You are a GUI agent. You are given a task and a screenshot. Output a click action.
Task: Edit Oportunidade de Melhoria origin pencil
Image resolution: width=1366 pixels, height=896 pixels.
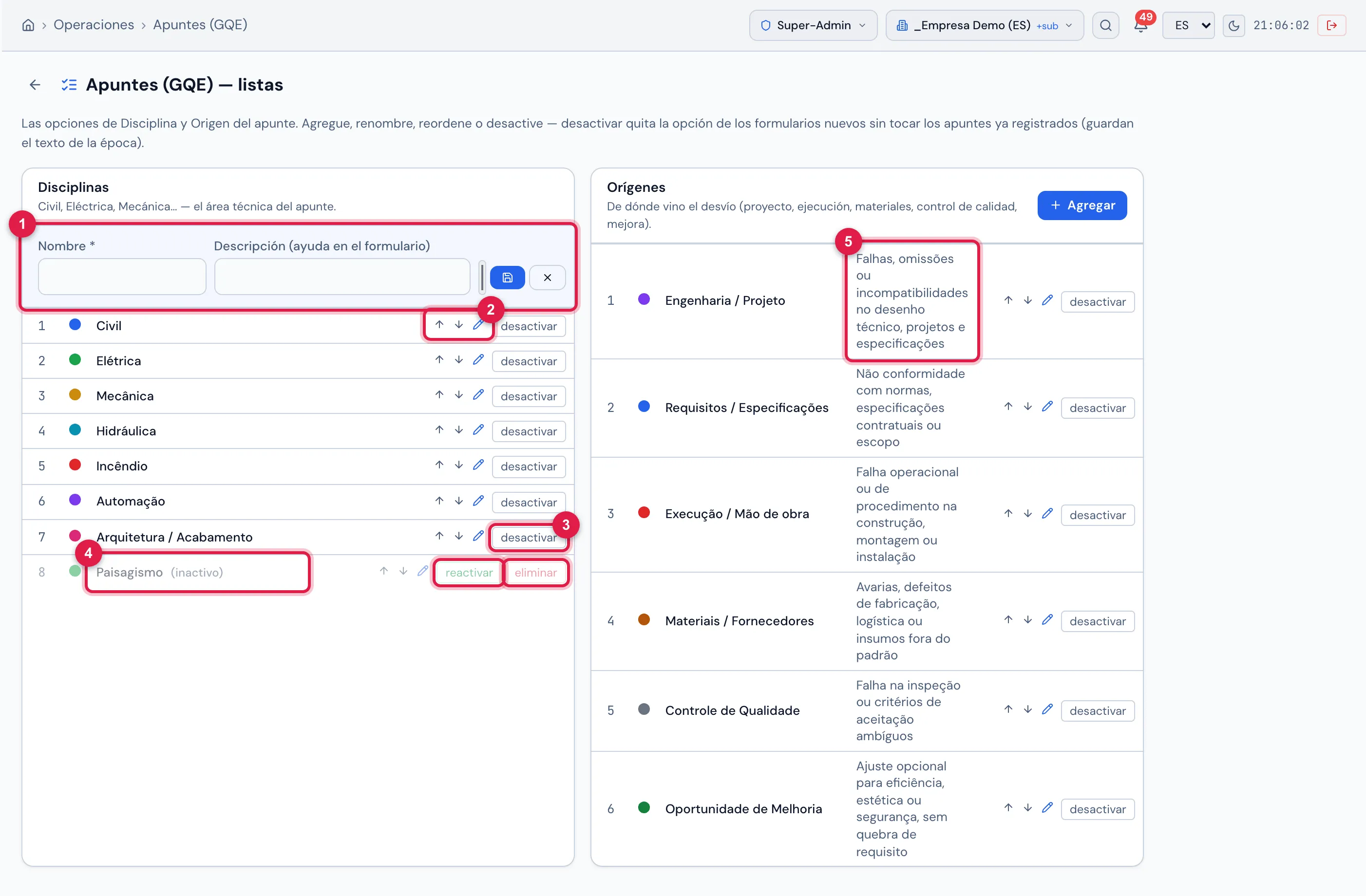click(x=1047, y=808)
